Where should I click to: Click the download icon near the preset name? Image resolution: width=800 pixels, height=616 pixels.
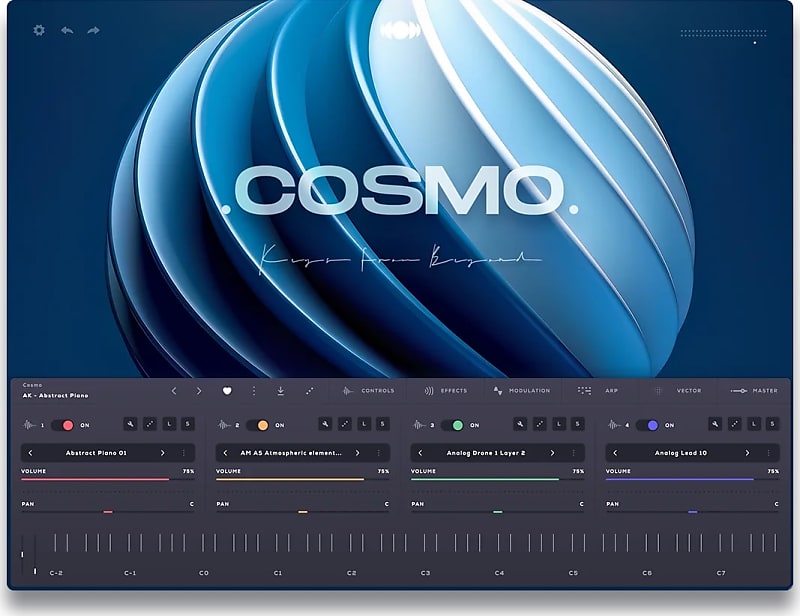pos(283,390)
